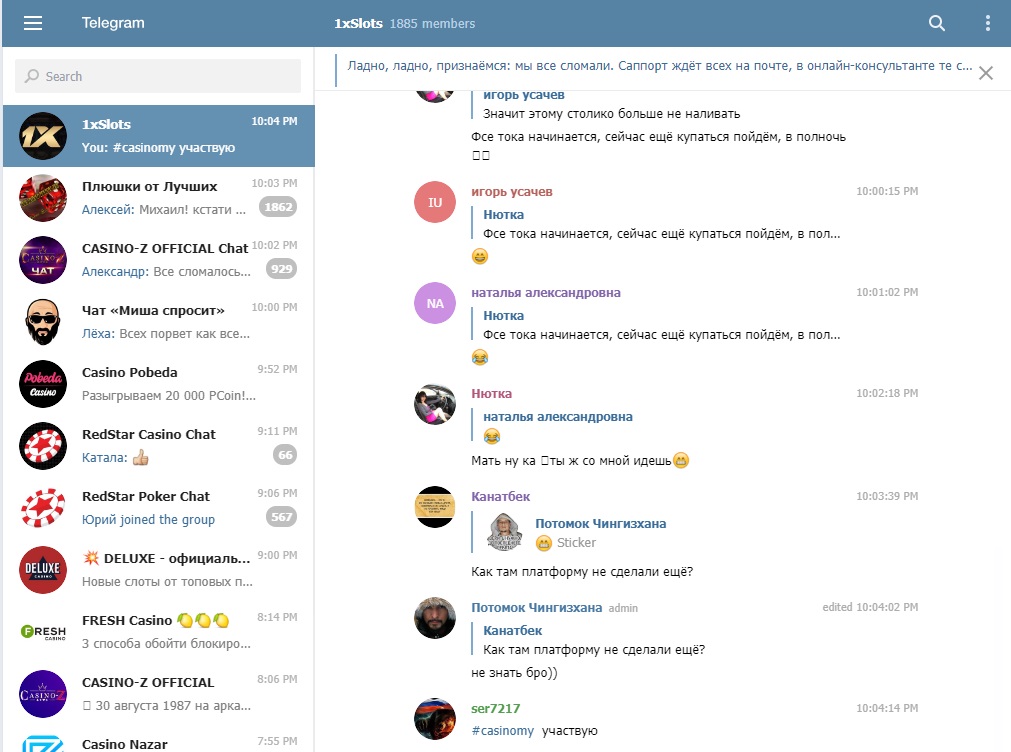Viewport: 1011px width, 752px height.
Task: Open sender name Потомок Чингизхана admin
Action: [536, 608]
